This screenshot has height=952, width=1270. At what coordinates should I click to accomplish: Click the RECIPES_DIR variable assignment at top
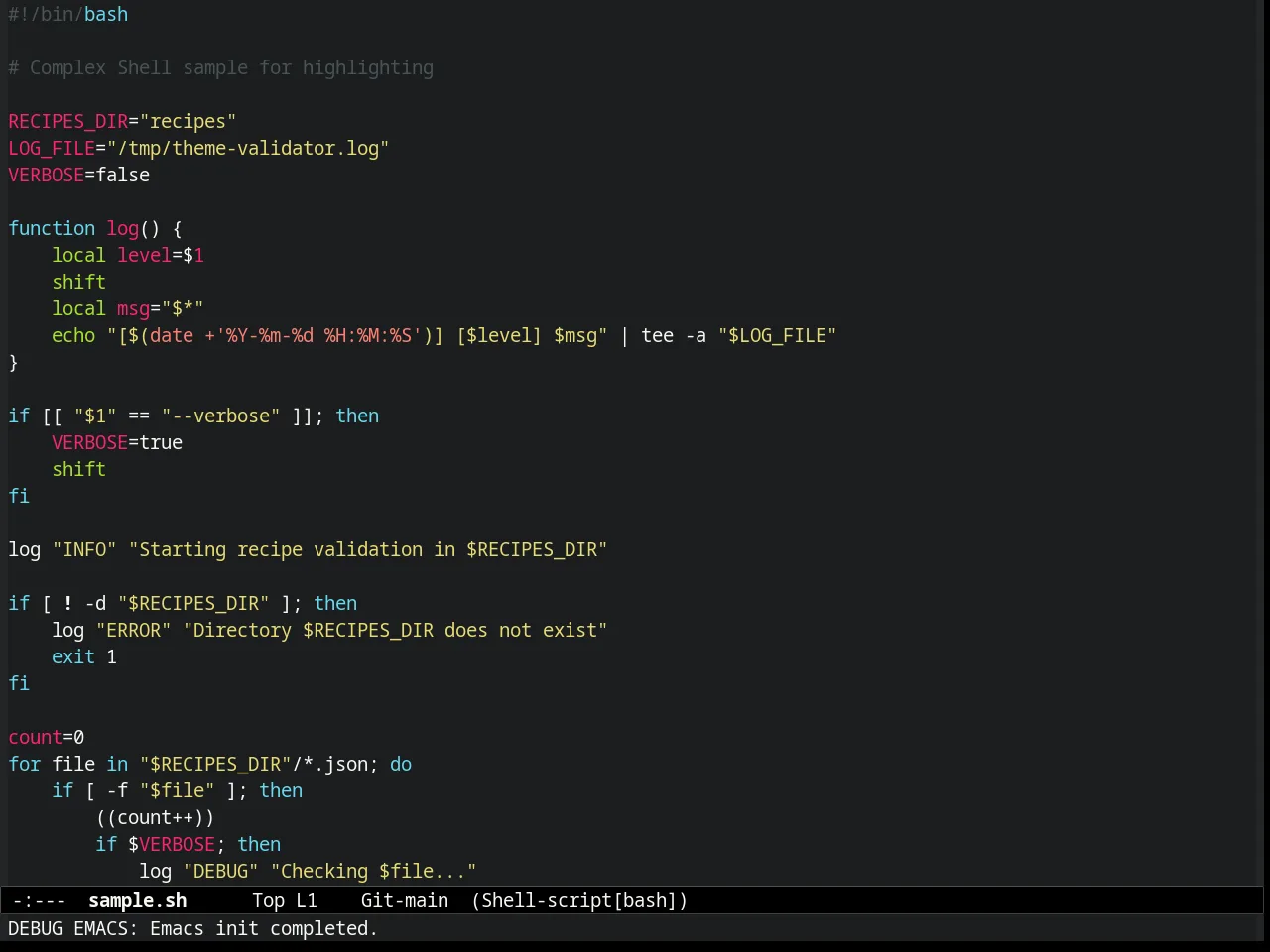[x=122, y=121]
